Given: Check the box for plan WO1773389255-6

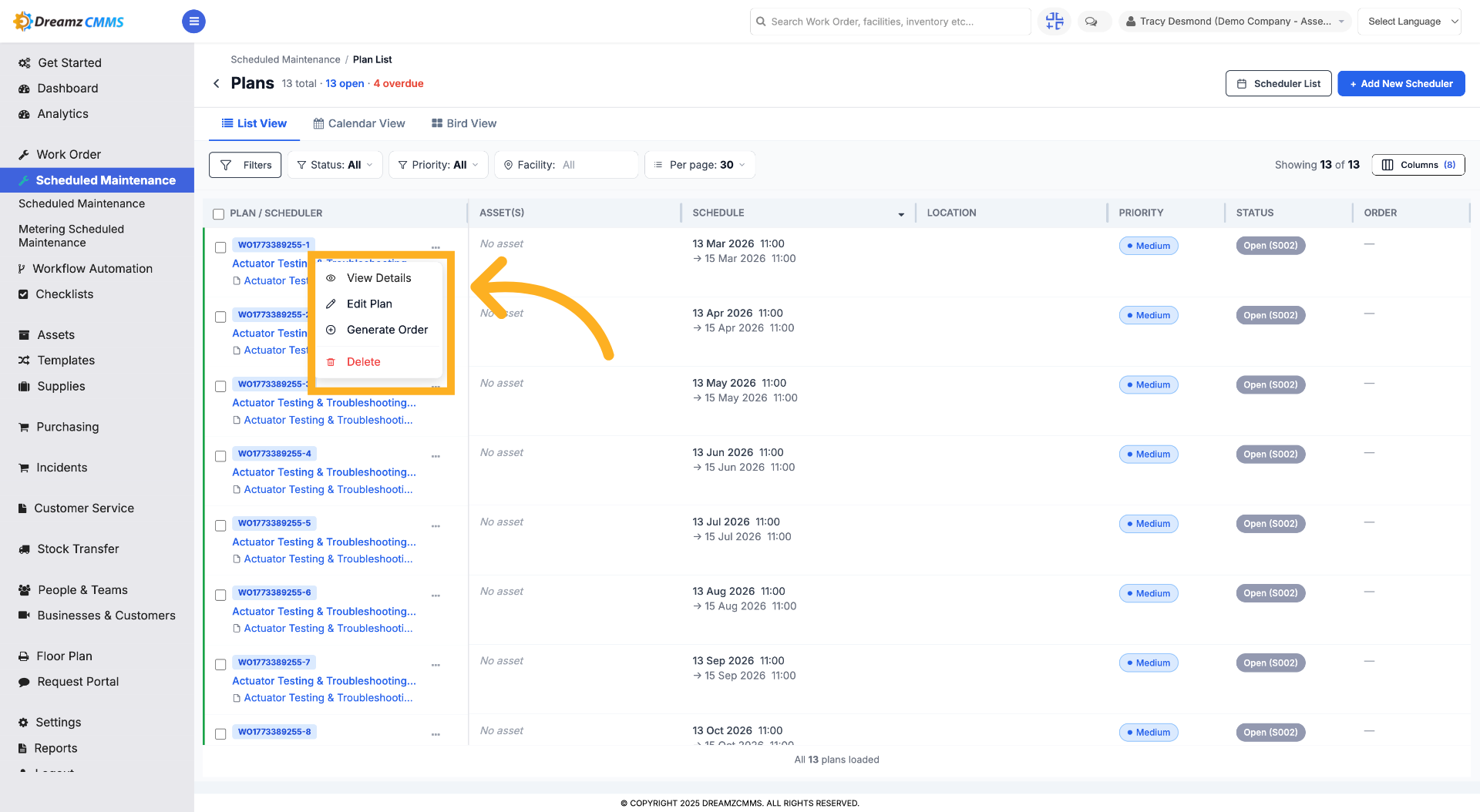Looking at the screenshot, I should (x=220, y=595).
